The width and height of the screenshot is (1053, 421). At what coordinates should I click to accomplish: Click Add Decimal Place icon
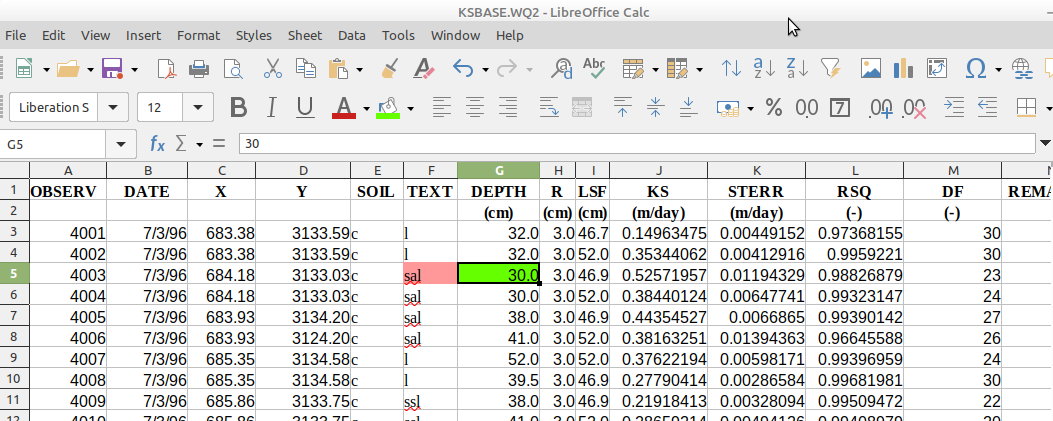pos(880,107)
